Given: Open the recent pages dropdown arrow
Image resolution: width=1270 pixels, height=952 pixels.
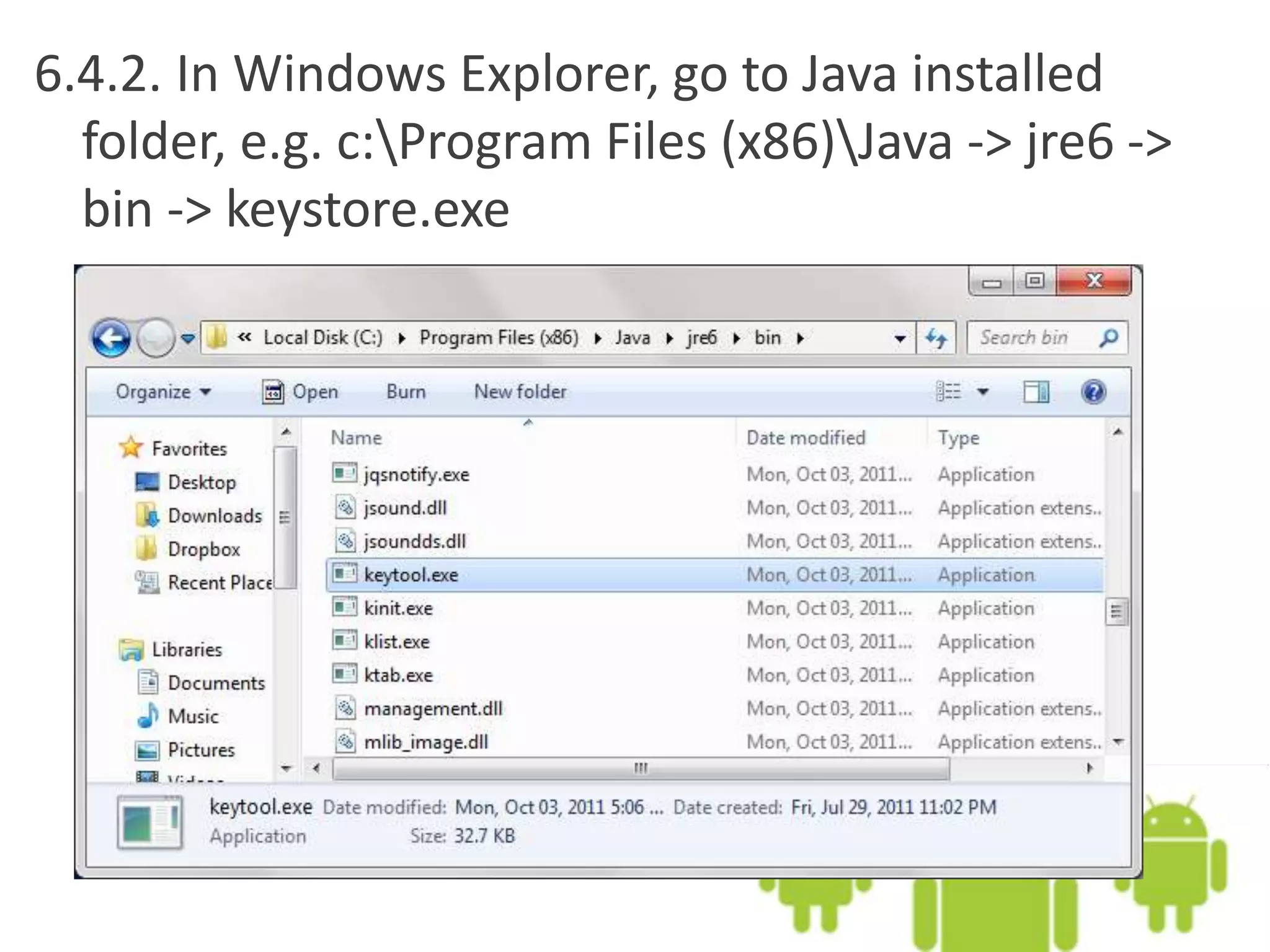Looking at the screenshot, I should coord(188,338).
